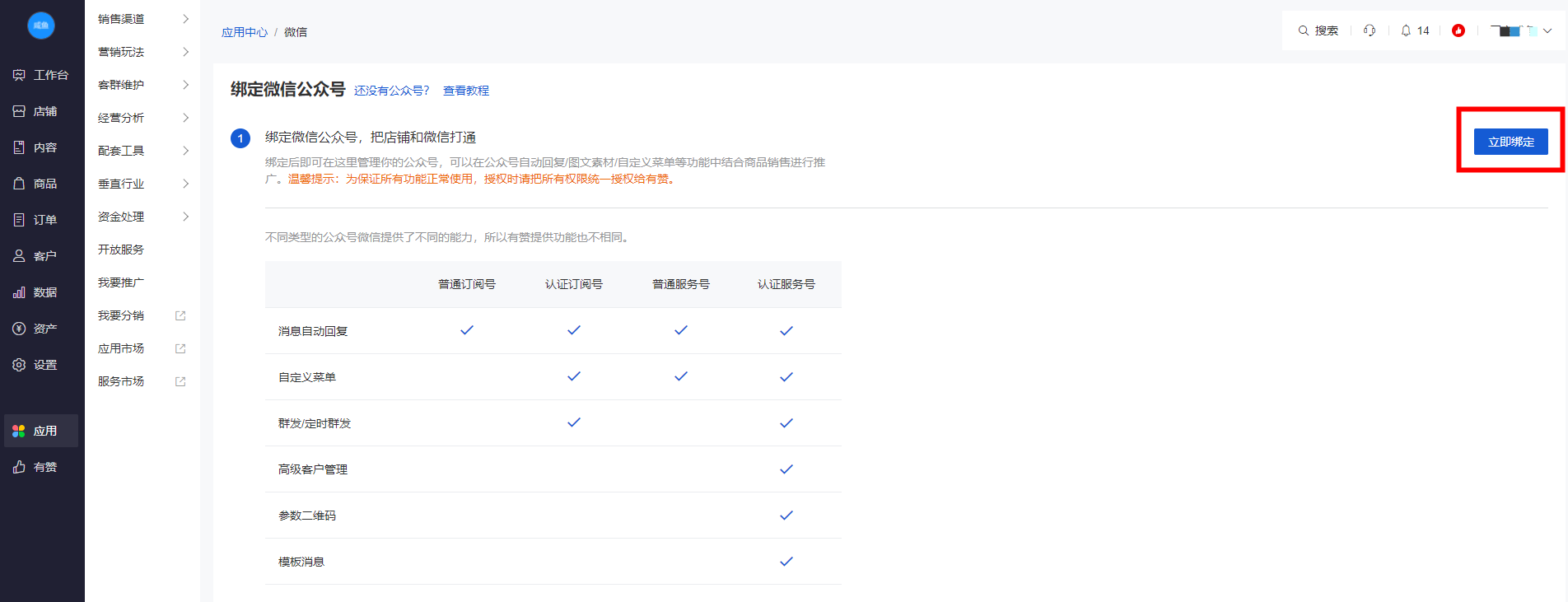Viewport: 1568px width, 602px height.
Task: Click the 立即绑定 button
Action: click(x=1510, y=142)
